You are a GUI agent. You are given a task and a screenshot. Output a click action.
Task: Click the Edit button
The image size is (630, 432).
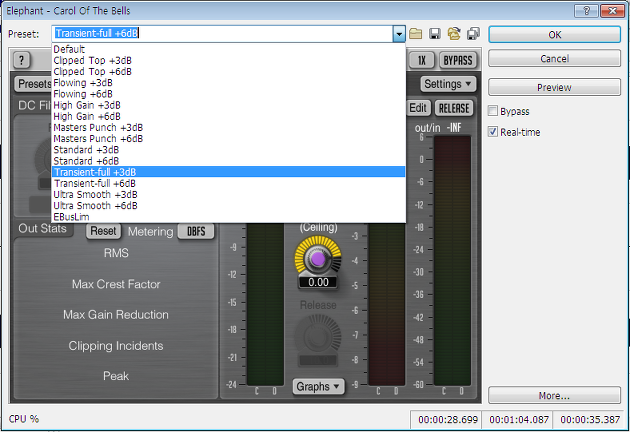[418, 108]
